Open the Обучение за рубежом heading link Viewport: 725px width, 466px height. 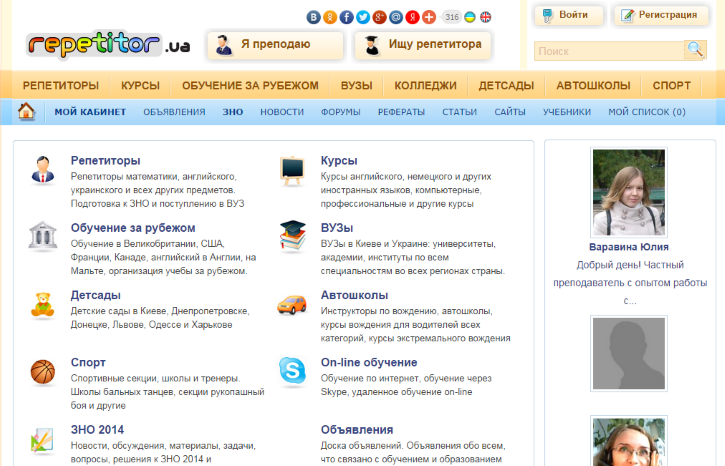tap(133, 227)
